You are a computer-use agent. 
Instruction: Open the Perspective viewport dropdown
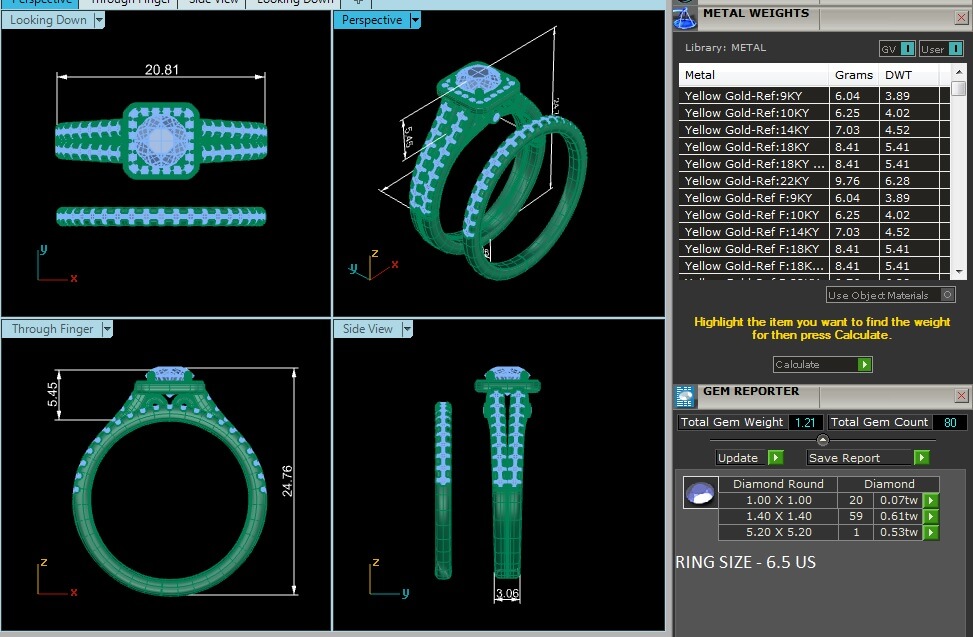tap(415, 20)
